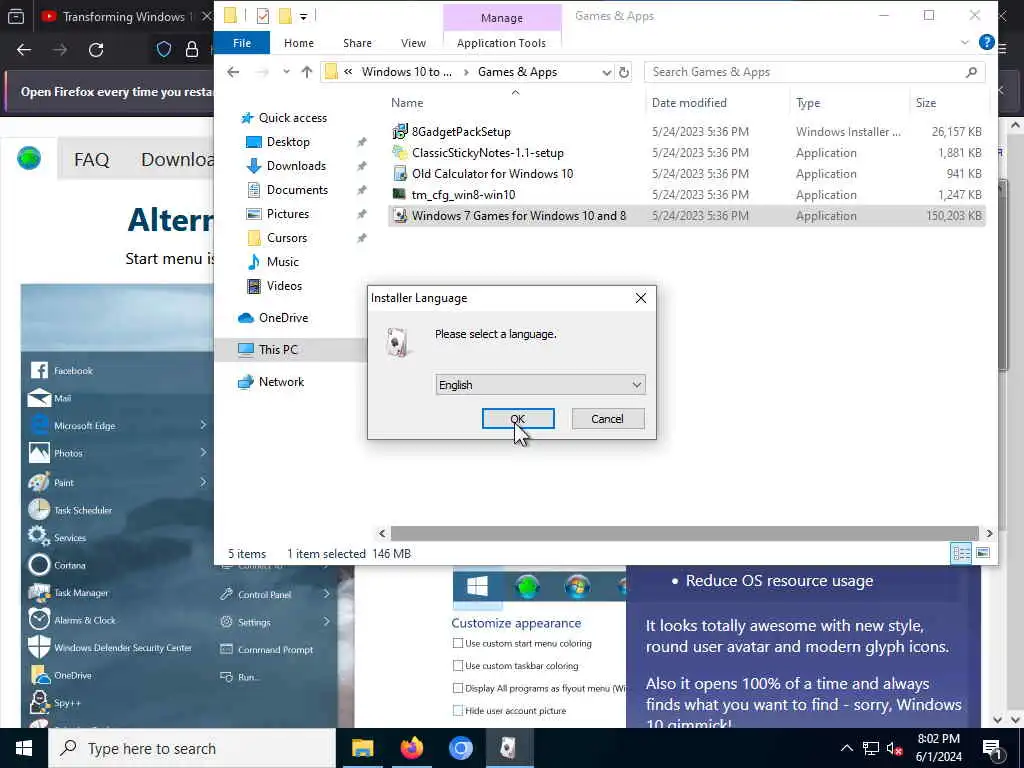This screenshot has width=1024, height=768.
Task: Click Firefox tracking protection shield icon
Action: pos(164,50)
